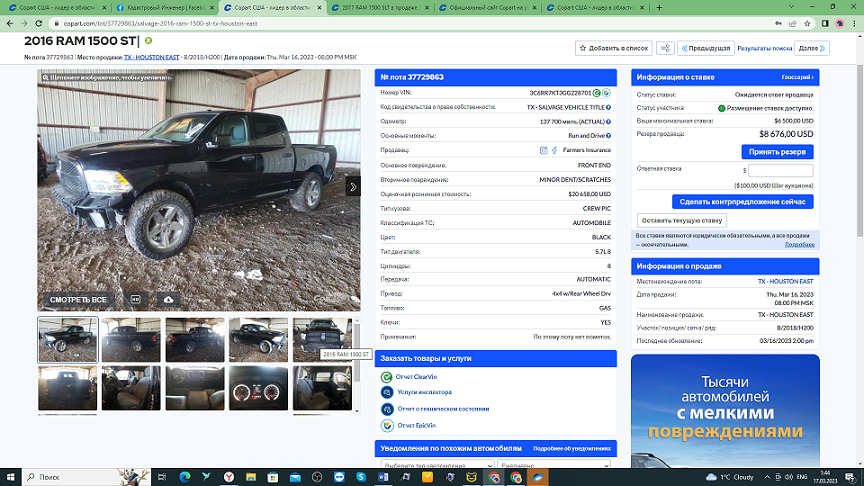Viewport: 864px width, 486px height.
Task: Open Yandex browser from taskbar
Action: click(x=229, y=477)
